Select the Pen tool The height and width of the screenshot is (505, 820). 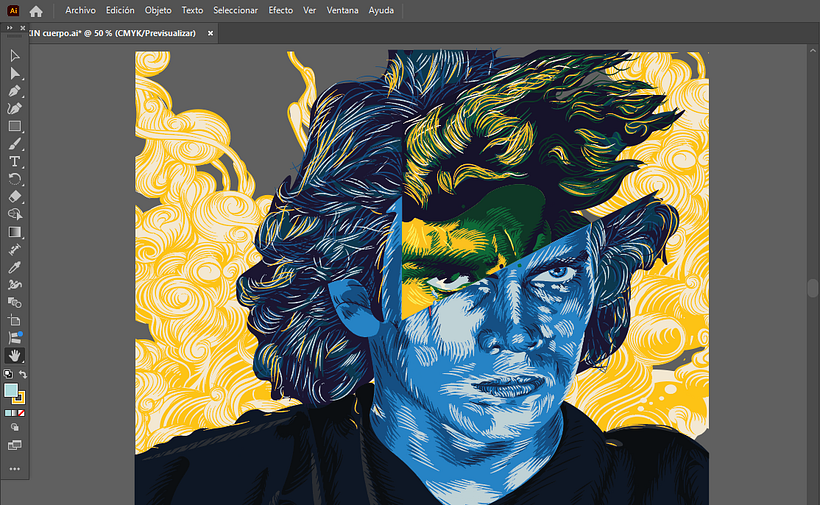pos(15,91)
